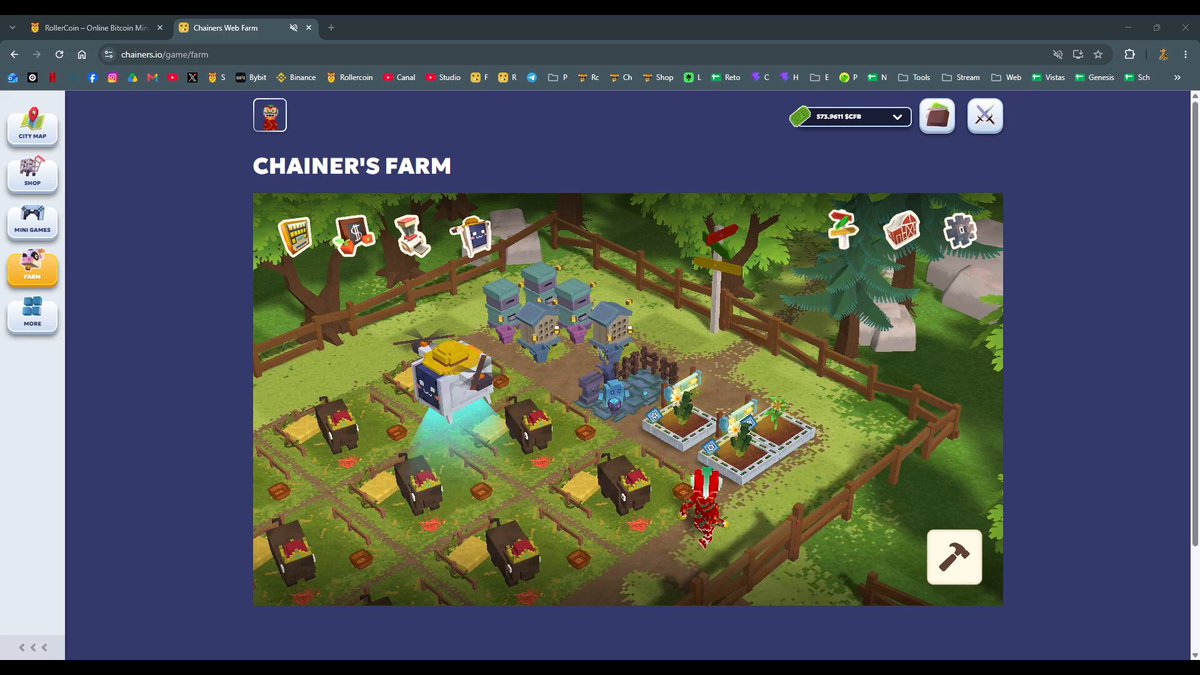The image size is (1200, 675).
Task: Go to Mini Games in sidebar
Action: (x=32, y=221)
